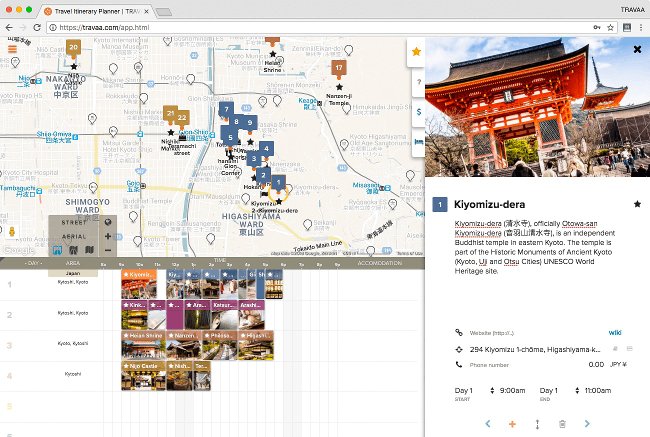Open the orange hamburger menu on map
The height and width of the screenshot is (437, 650).
(12, 49)
